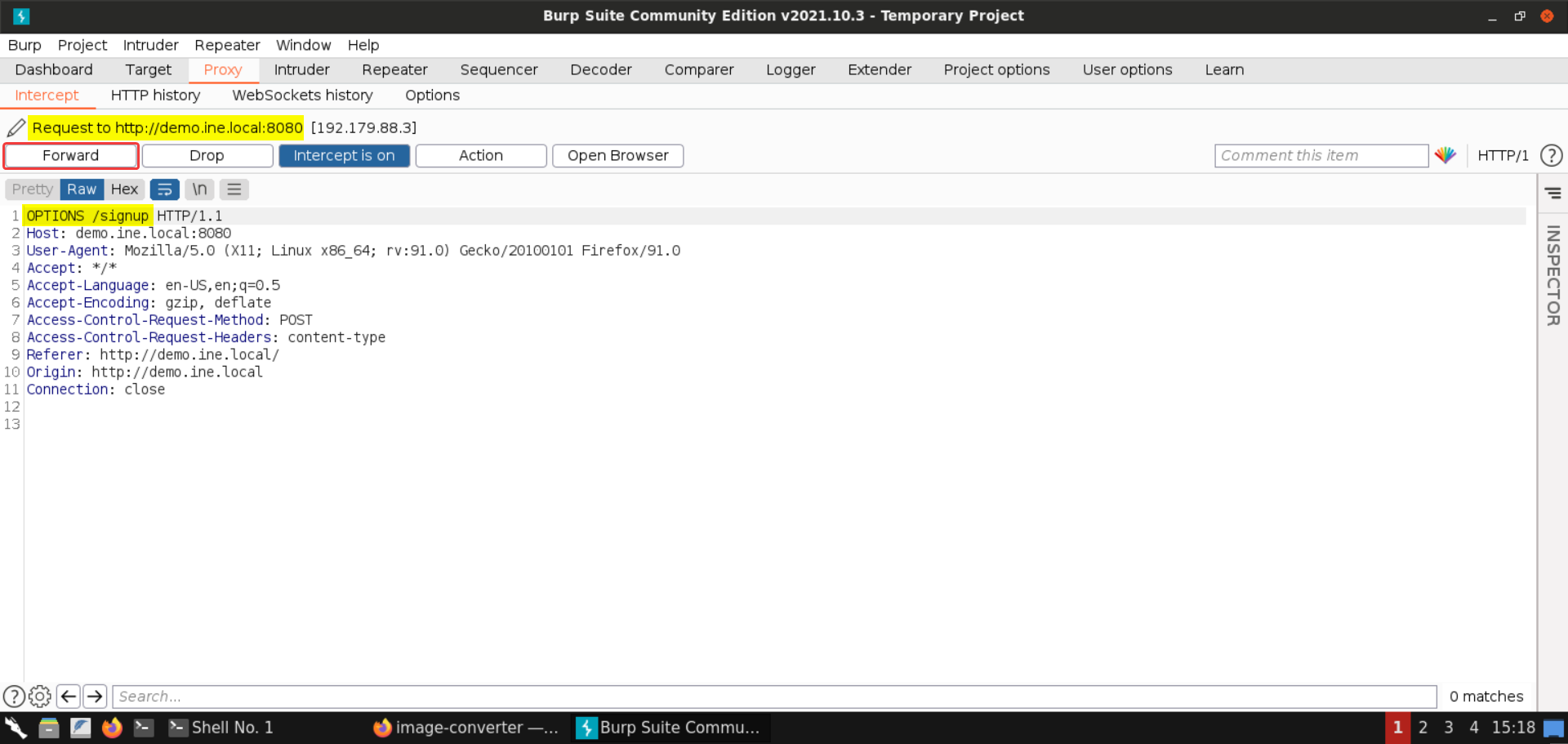Switch to Pretty view

click(x=33, y=189)
